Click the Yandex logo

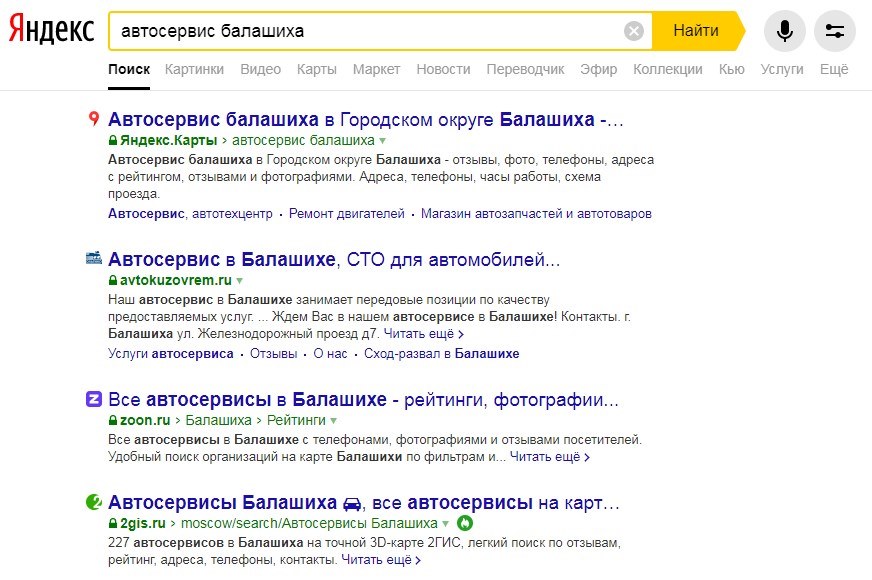[51, 31]
